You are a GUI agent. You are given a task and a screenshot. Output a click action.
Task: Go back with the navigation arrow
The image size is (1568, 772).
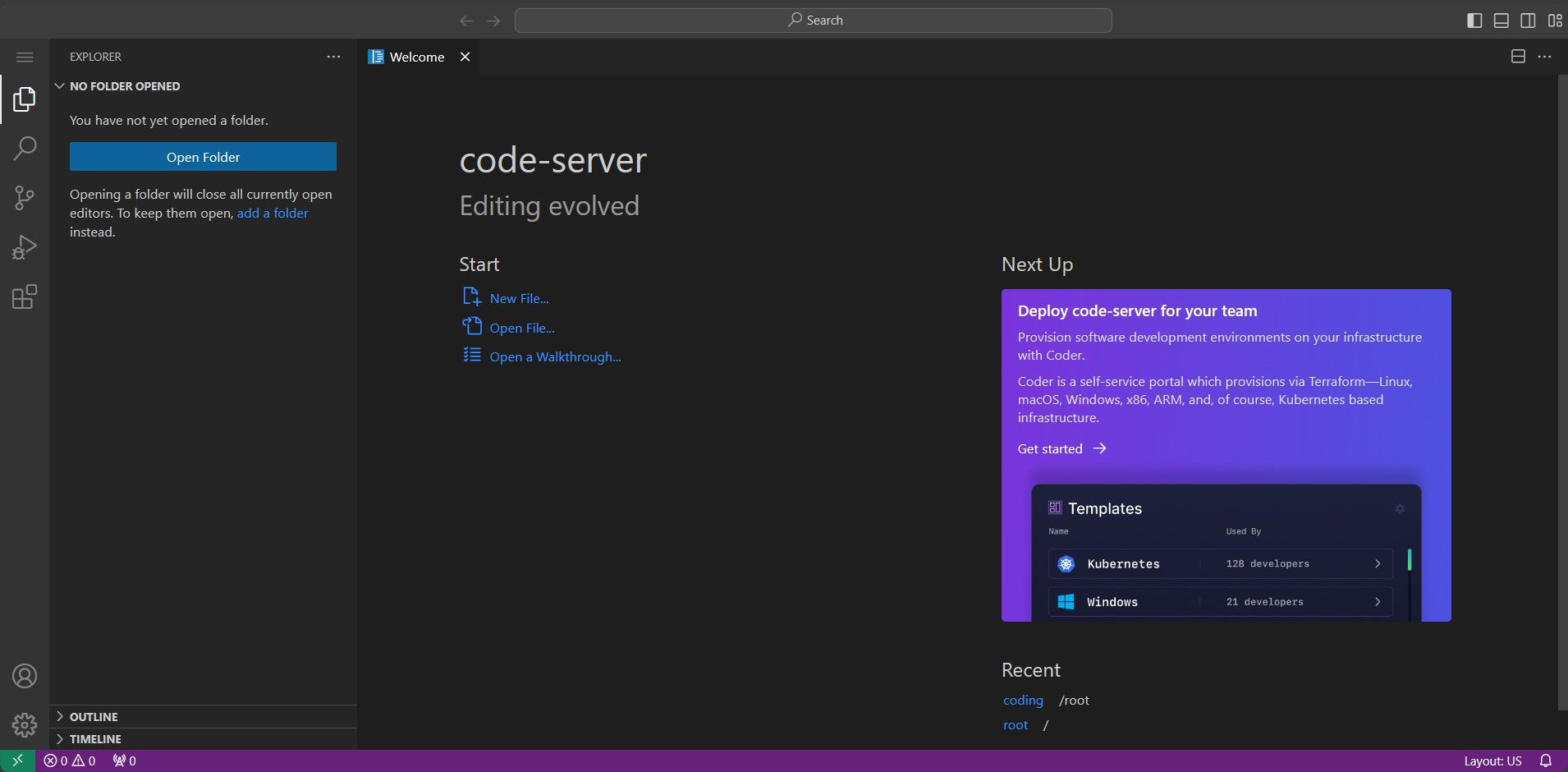point(466,21)
